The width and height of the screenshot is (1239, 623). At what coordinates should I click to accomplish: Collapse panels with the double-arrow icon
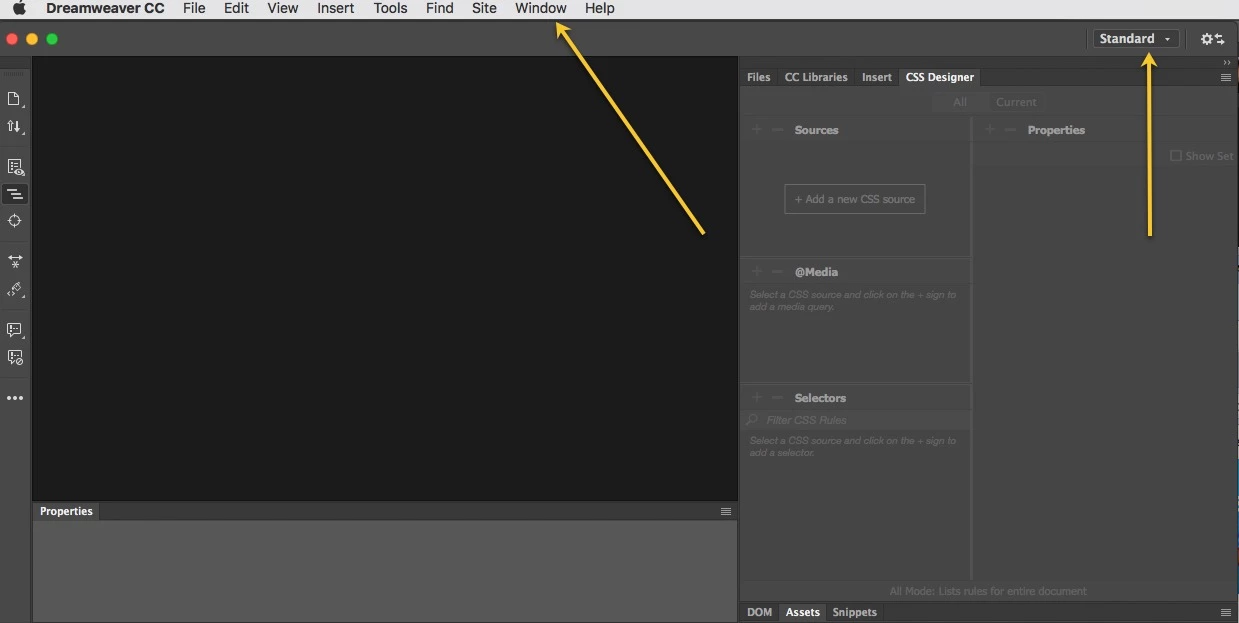click(1227, 62)
